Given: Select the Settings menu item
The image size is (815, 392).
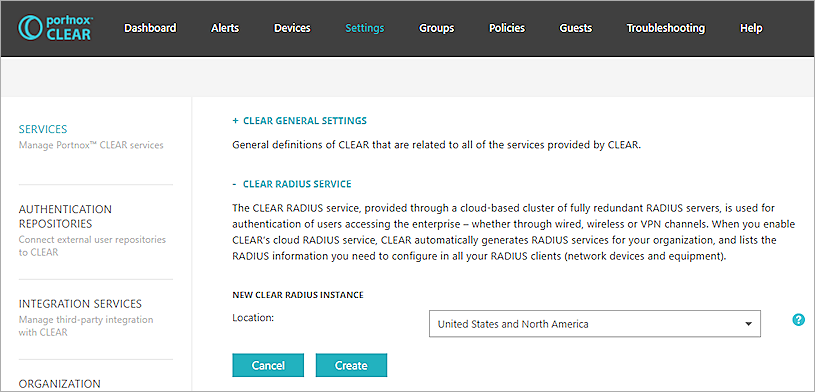Looking at the screenshot, I should point(365,28).
